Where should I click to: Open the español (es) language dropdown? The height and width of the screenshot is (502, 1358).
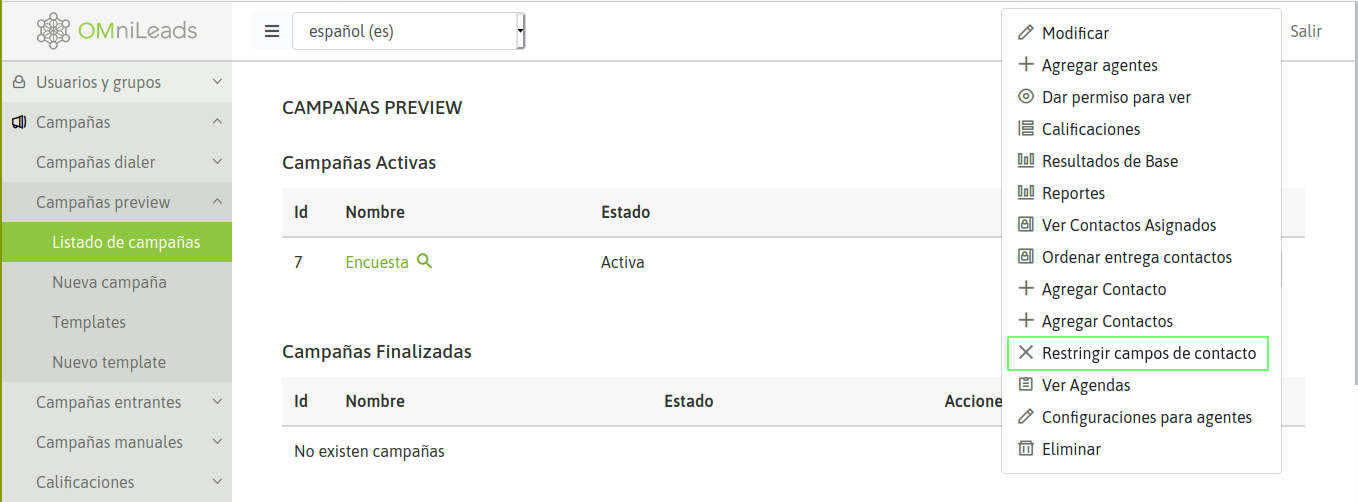coord(408,31)
